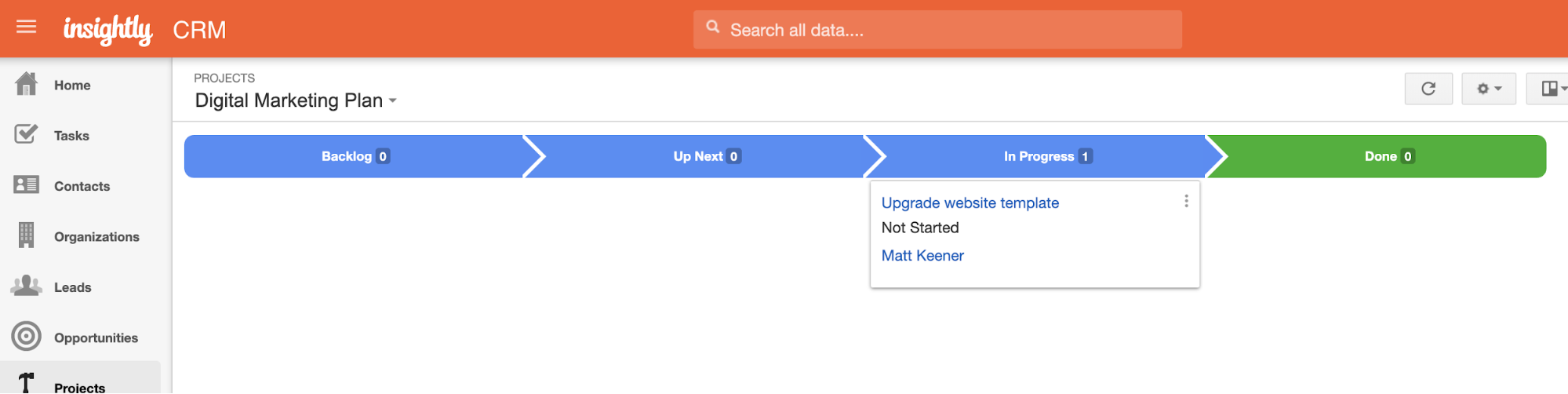Open the task card three-dot menu
Screen dimensions: 1568x394
1186,202
